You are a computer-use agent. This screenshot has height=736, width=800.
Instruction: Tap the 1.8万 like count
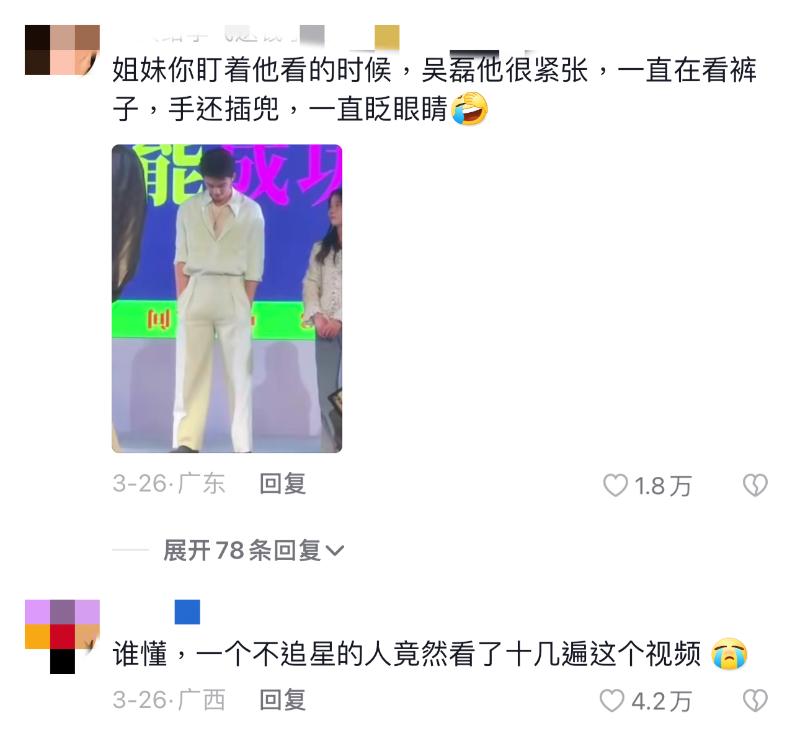pyautogui.click(x=663, y=486)
